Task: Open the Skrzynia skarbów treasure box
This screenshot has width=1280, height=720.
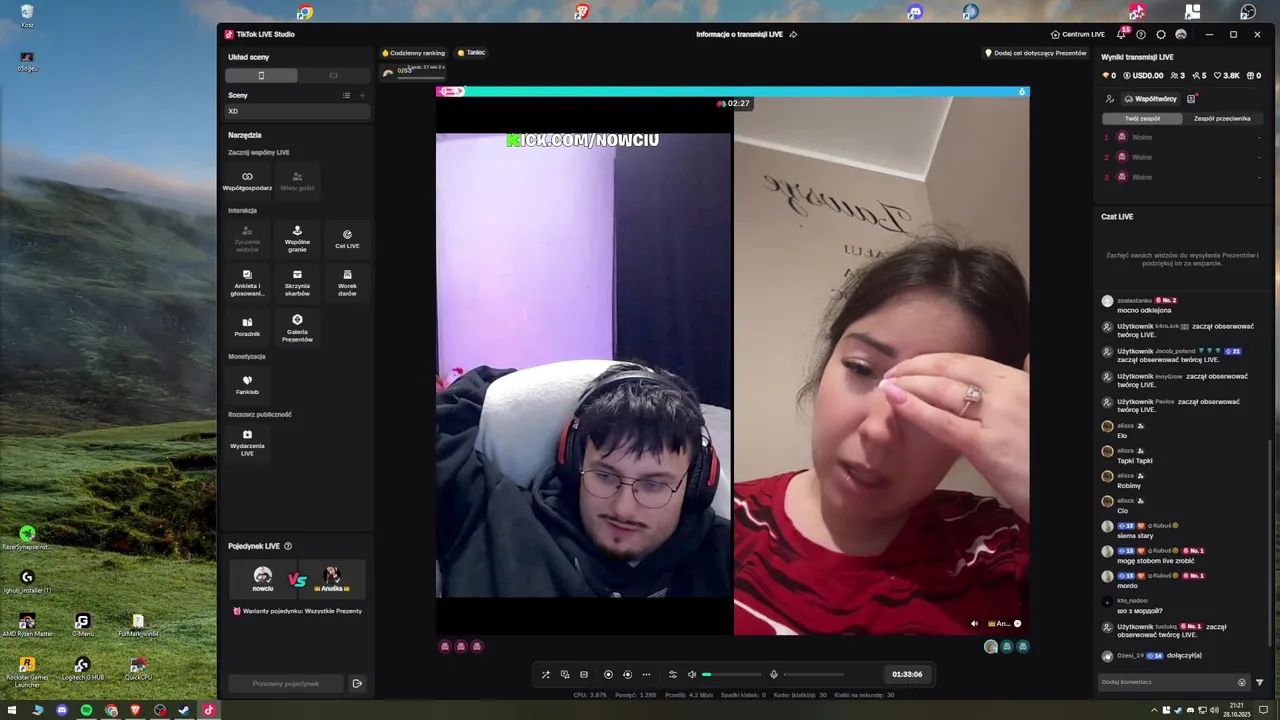Action: [297, 283]
